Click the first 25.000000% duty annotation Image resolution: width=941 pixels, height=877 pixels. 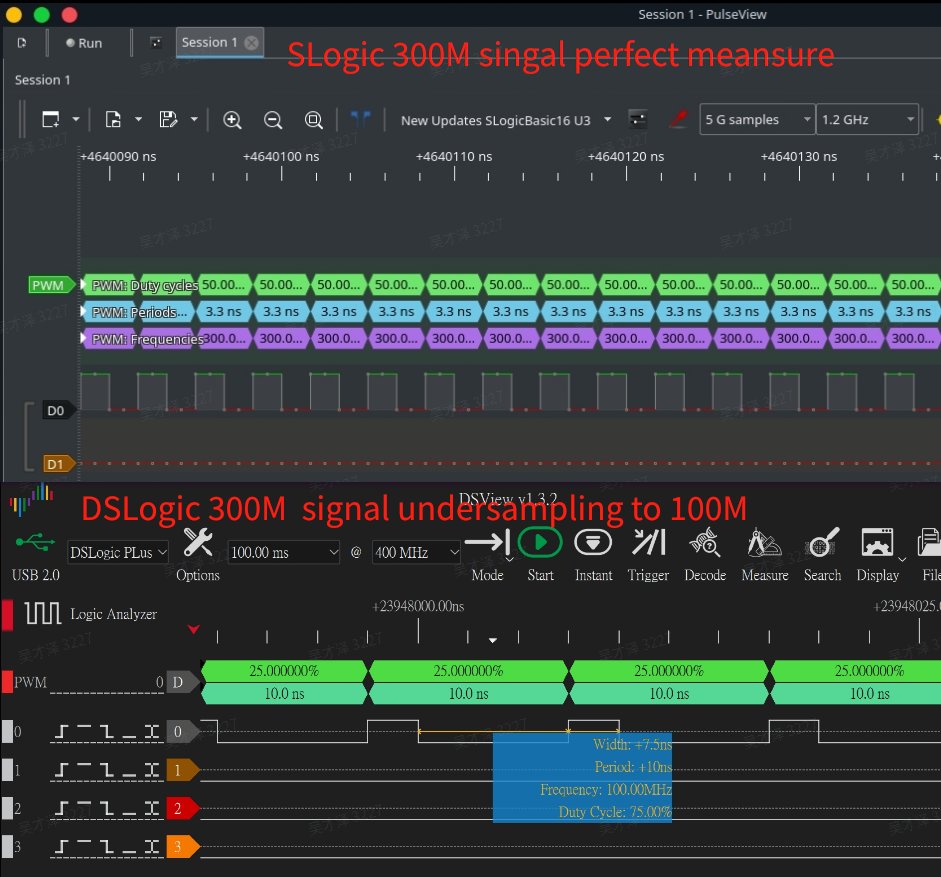284,671
